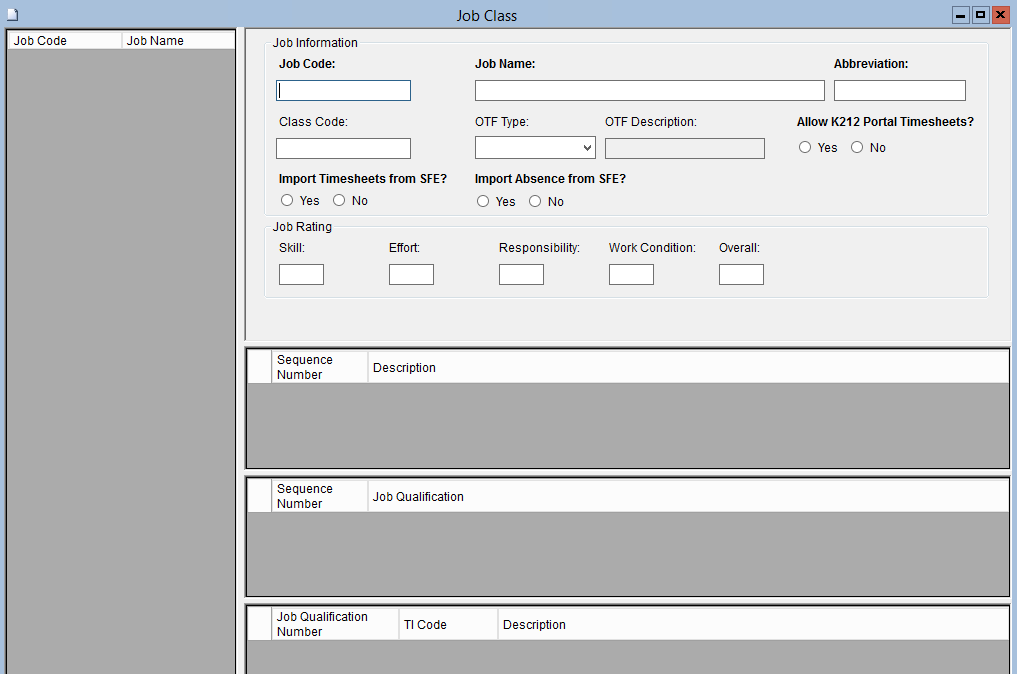Select No for Allow K212 Portal Timesheets

[x=857, y=147]
